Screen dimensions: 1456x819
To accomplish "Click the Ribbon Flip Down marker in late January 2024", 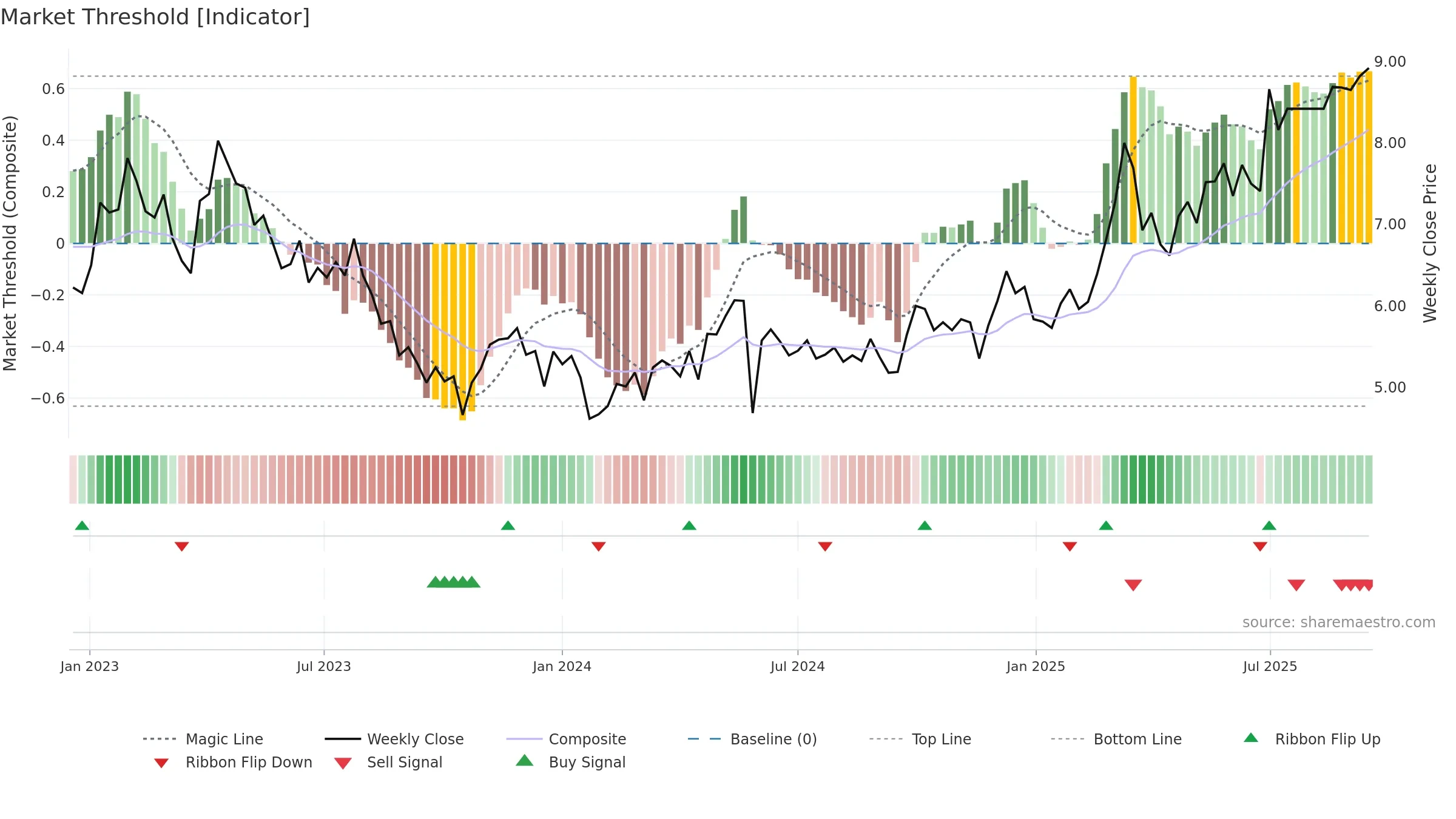I will pos(599,547).
